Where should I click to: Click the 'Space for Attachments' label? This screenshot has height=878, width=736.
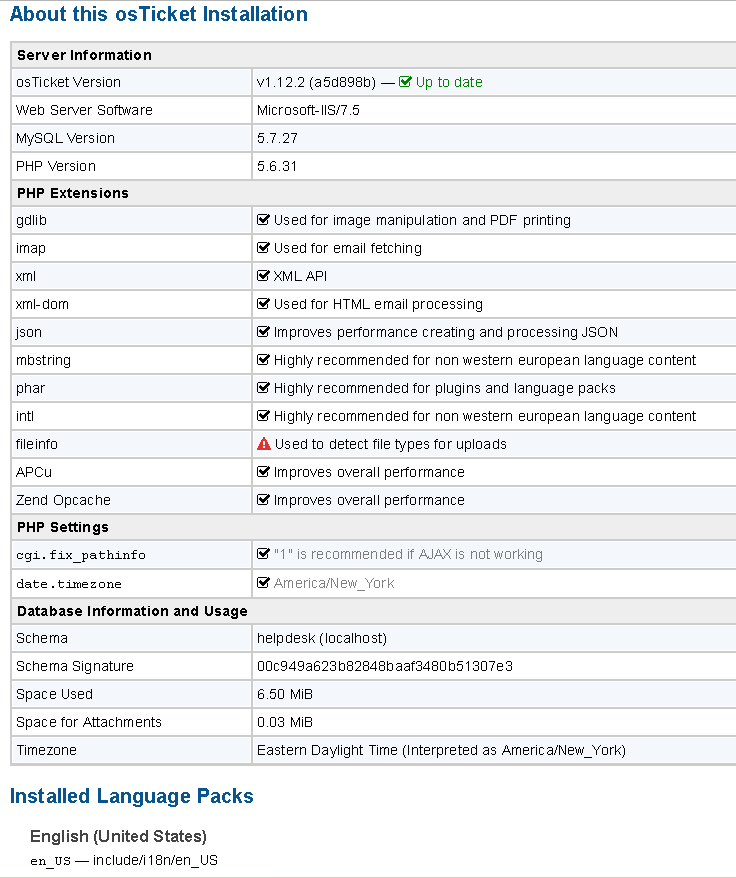[88, 722]
